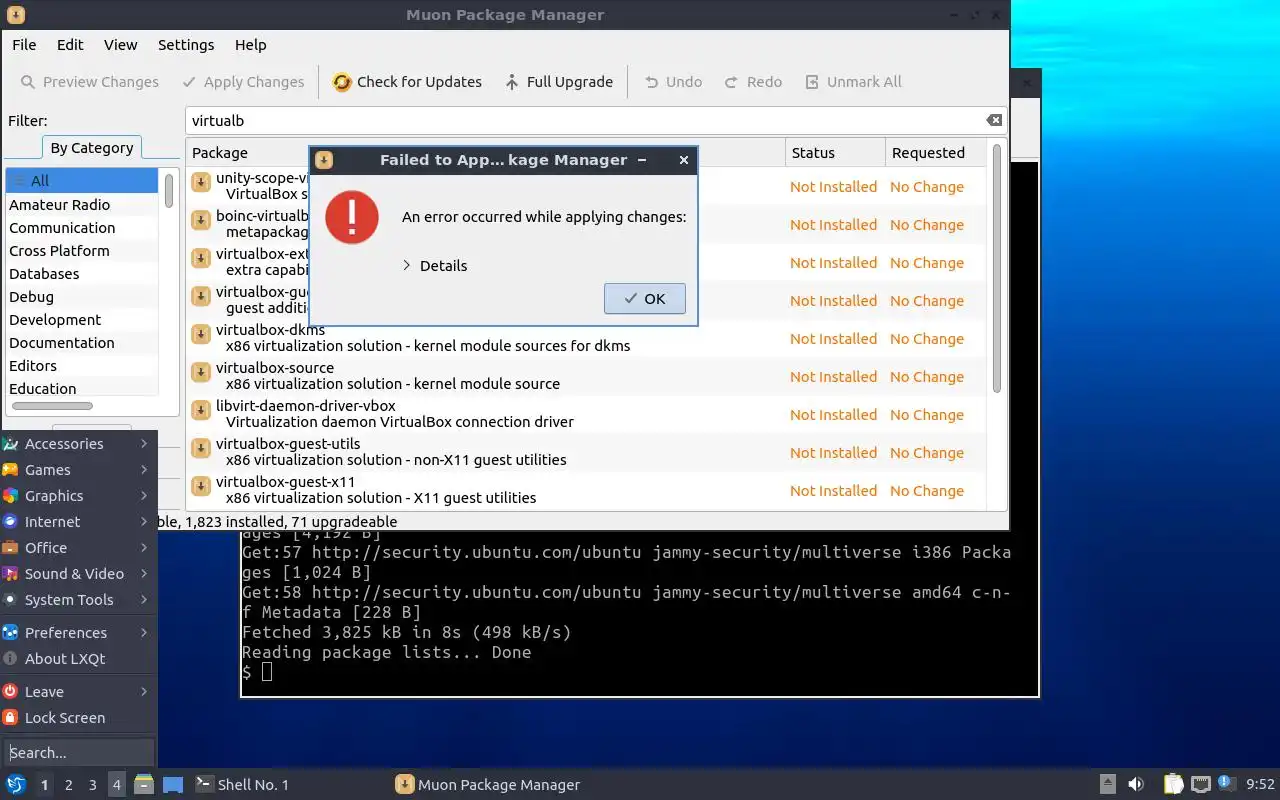Viewport: 1280px width, 800px height.
Task: Click the Full Upgrade toolbar button
Action: coord(559,82)
